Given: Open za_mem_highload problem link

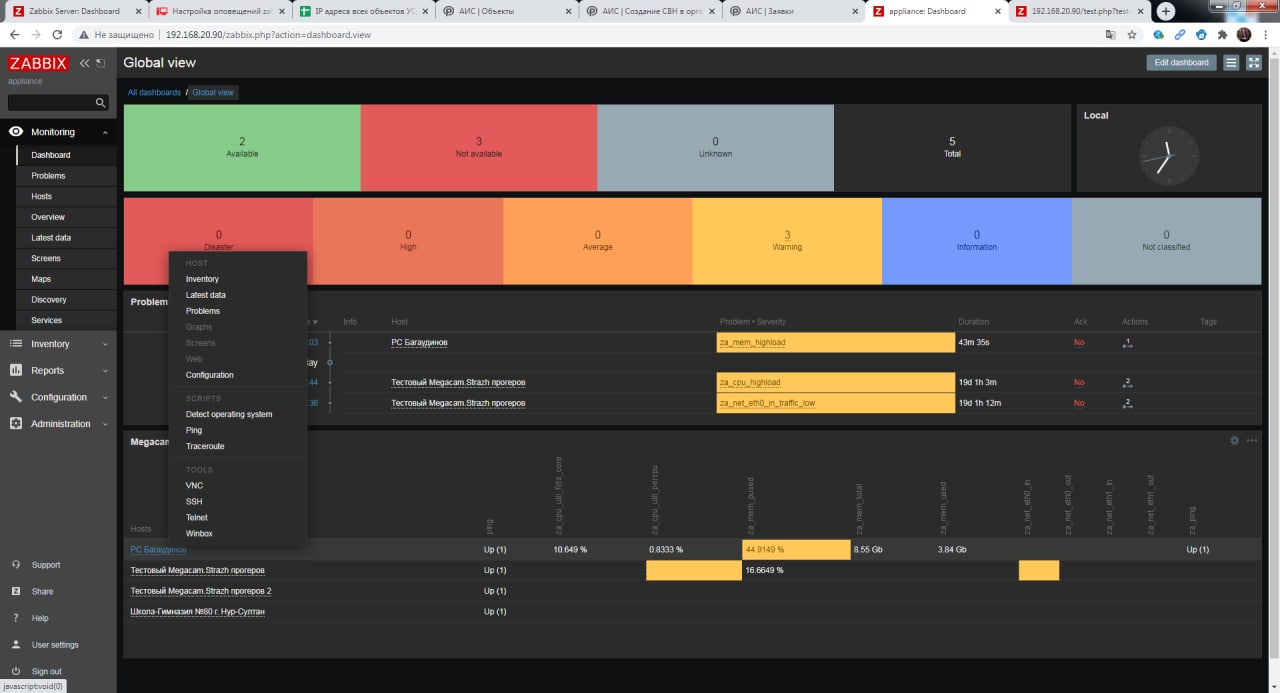Looking at the screenshot, I should point(752,342).
